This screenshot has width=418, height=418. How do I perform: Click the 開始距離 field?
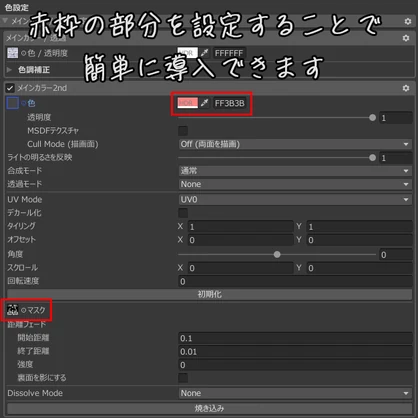point(295,338)
